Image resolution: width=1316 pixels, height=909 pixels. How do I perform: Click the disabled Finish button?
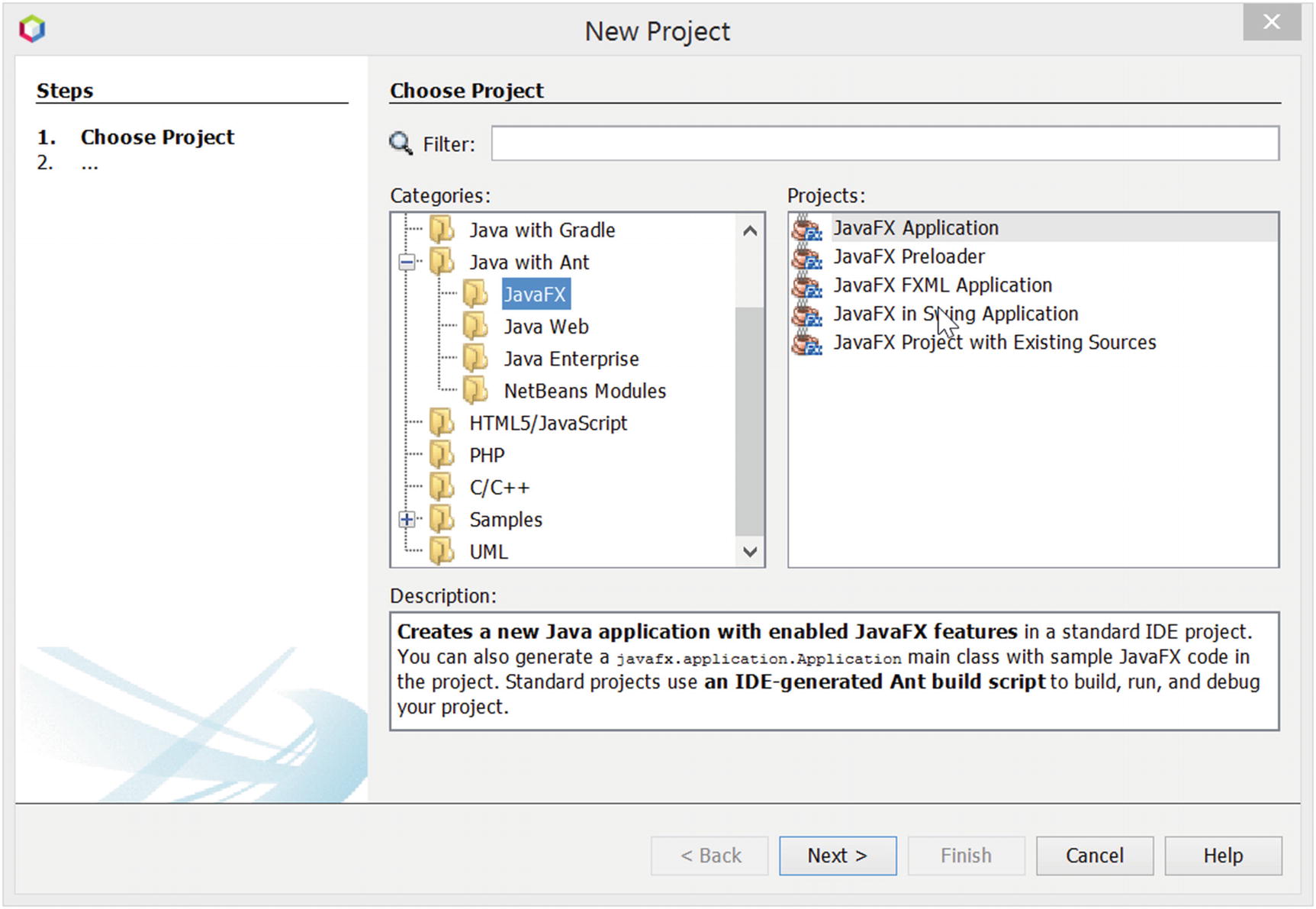pyautogui.click(x=966, y=856)
